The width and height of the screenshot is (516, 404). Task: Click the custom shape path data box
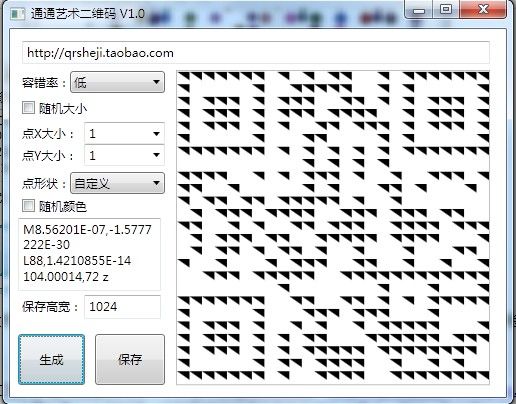(x=90, y=254)
